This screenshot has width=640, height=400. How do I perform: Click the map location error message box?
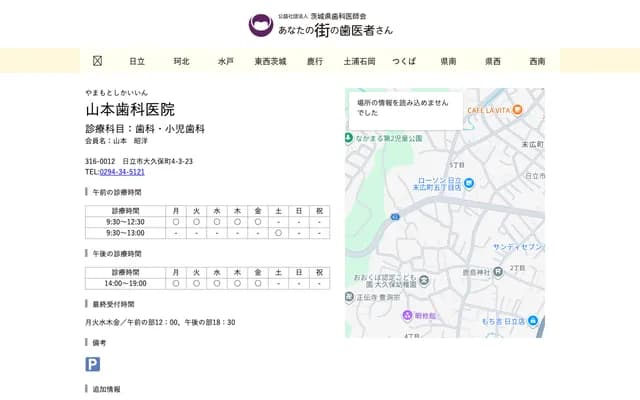[405, 108]
